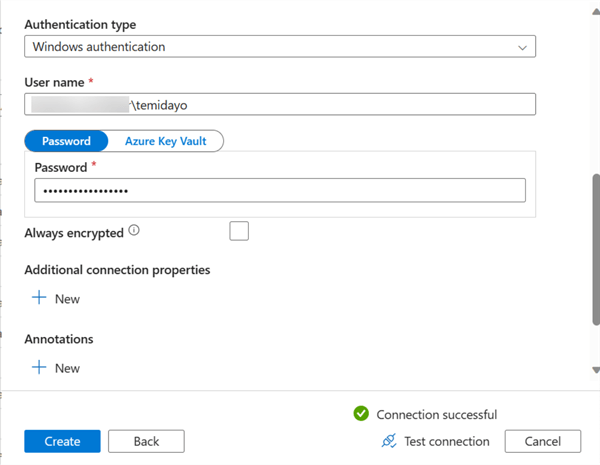The image size is (600, 465).
Task: Toggle the Always encrypted checkbox
Action: click(x=239, y=231)
